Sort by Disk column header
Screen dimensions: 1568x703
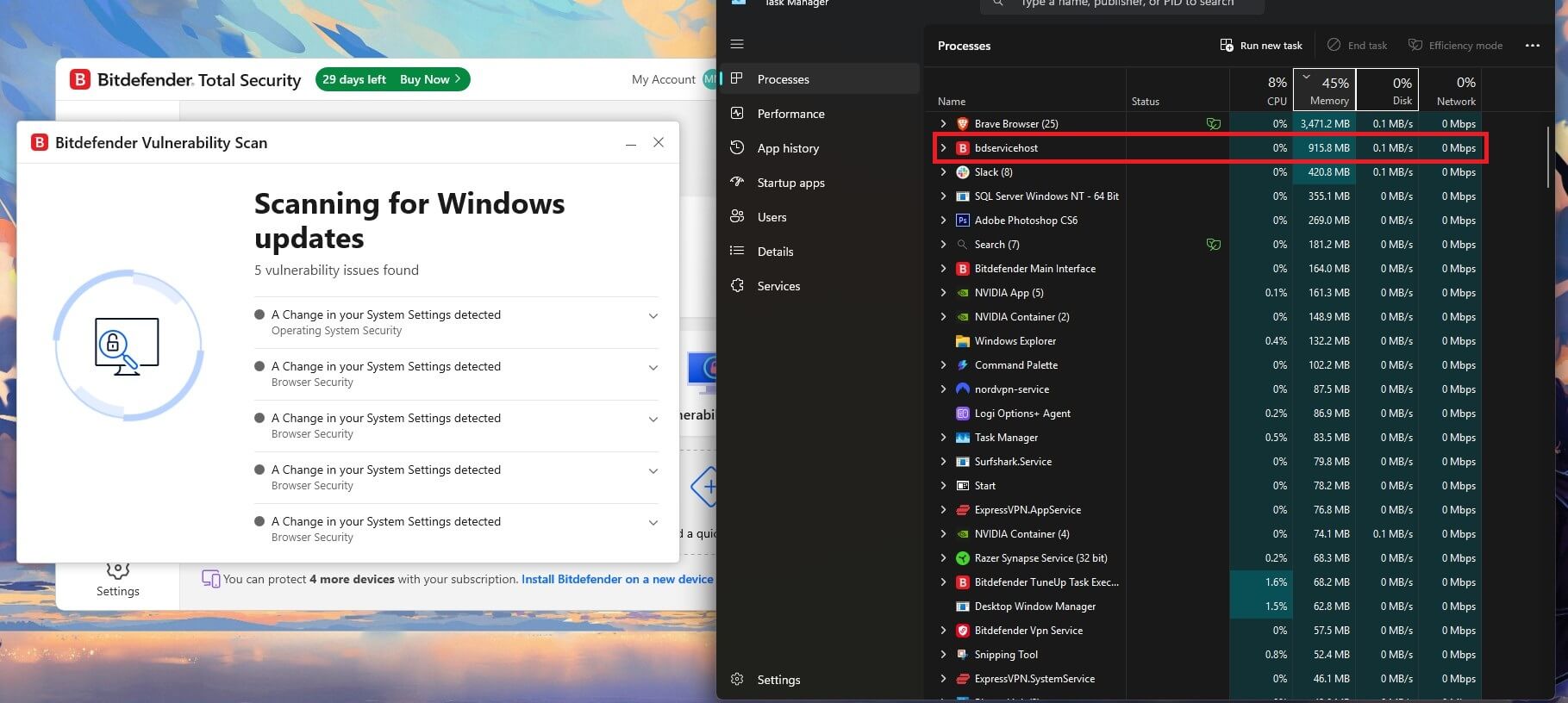pos(1387,90)
